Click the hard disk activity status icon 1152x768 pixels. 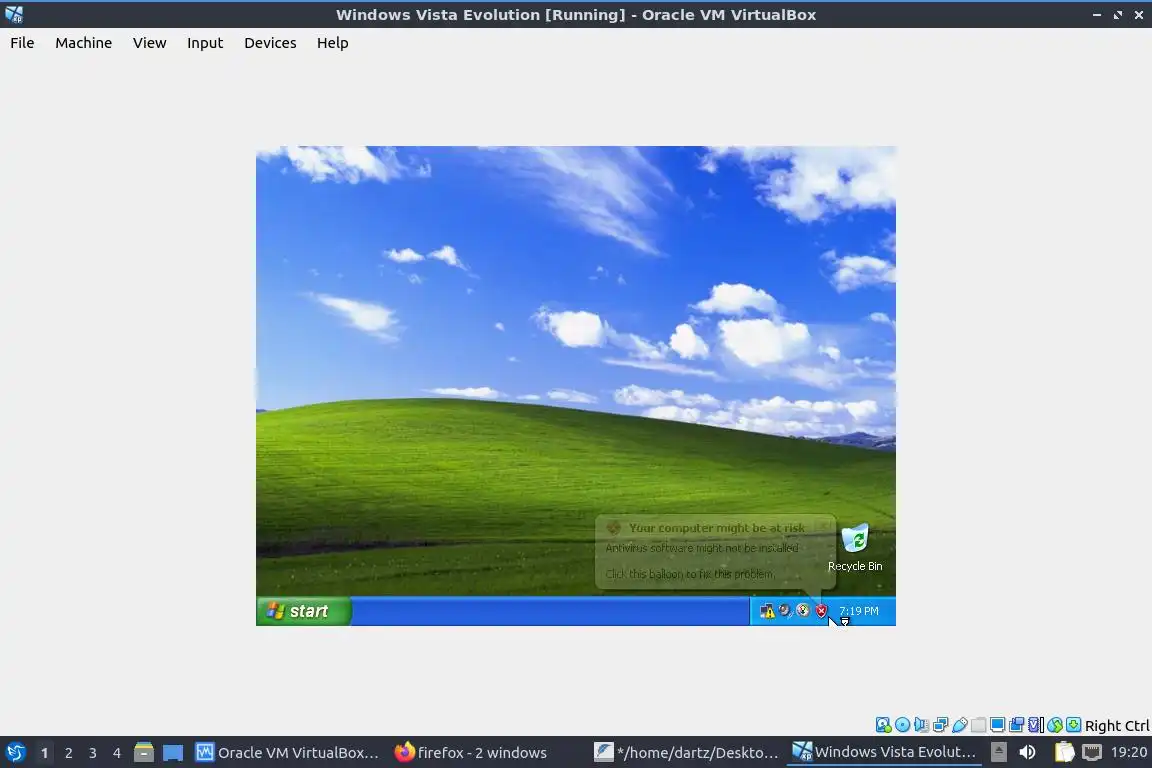[x=883, y=725]
